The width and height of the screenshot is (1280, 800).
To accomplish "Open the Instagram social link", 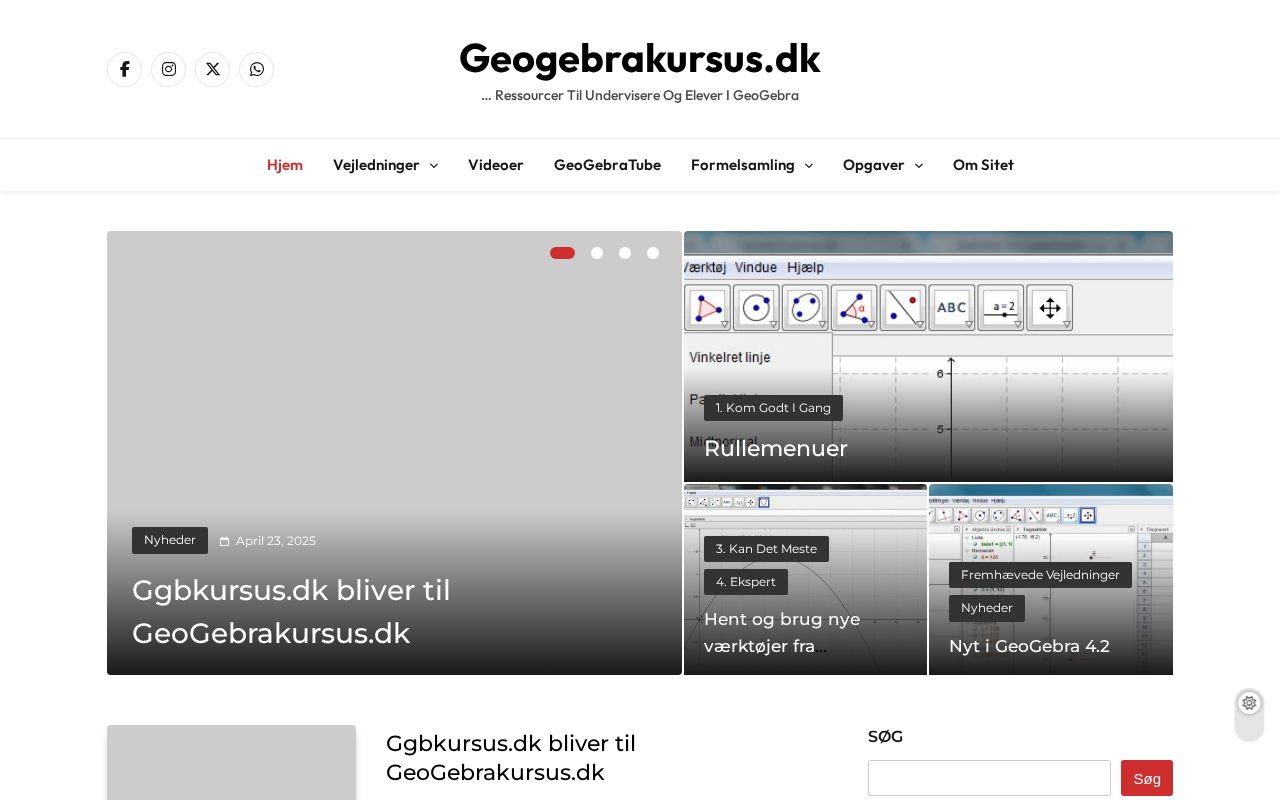I will (x=168, y=69).
